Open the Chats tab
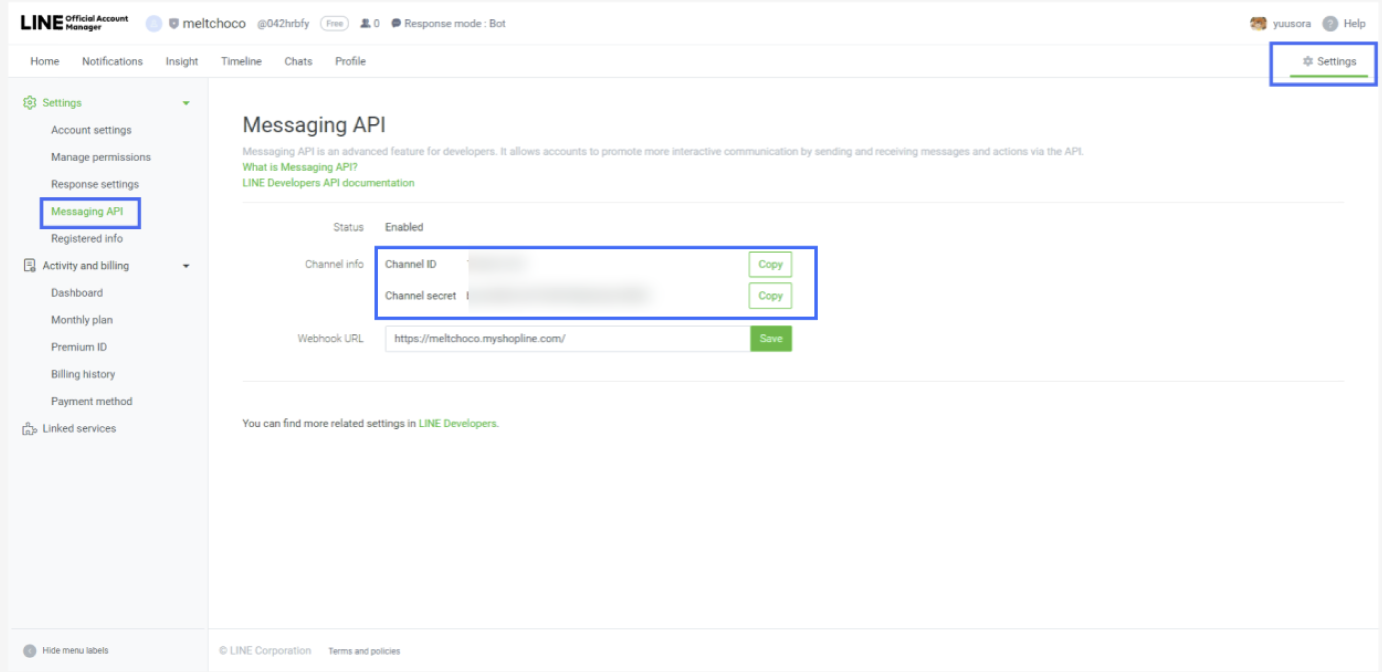1382x672 pixels. click(x=298, y=61)
